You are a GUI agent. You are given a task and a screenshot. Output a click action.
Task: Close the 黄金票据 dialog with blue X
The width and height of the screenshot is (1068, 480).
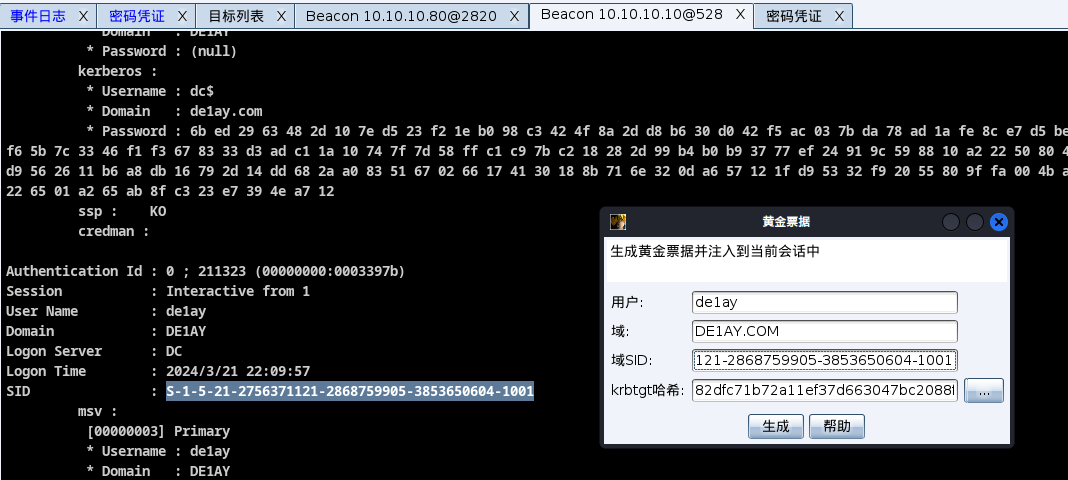[999, 222]
